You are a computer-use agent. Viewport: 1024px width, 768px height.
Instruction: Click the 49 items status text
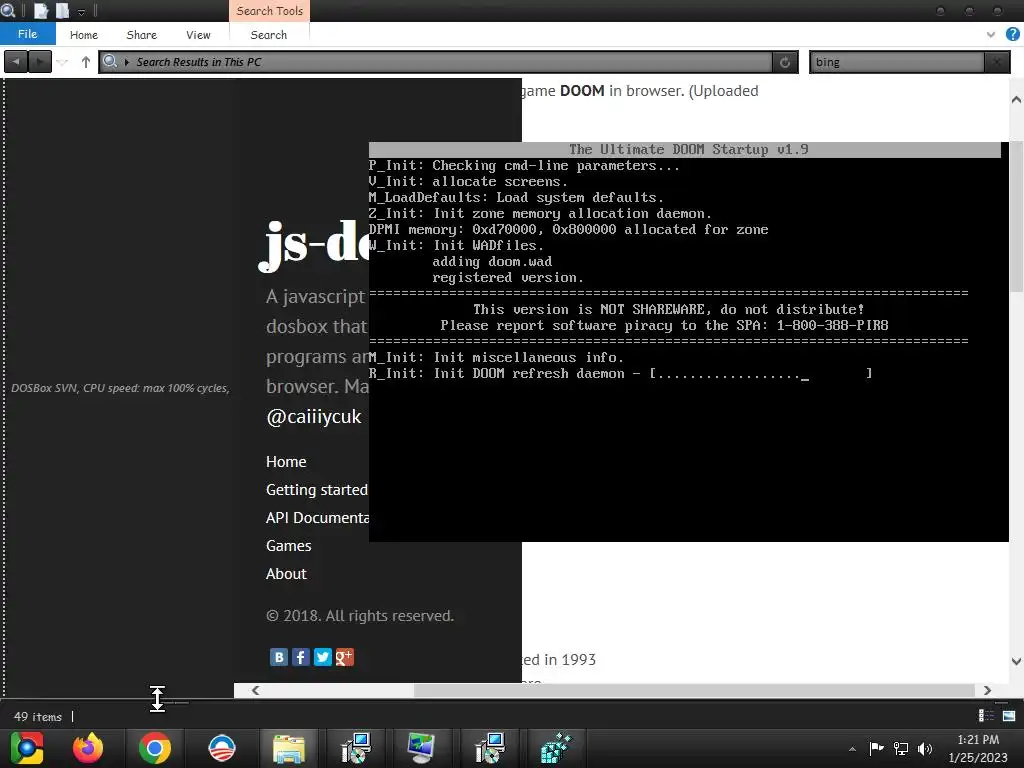38,716
